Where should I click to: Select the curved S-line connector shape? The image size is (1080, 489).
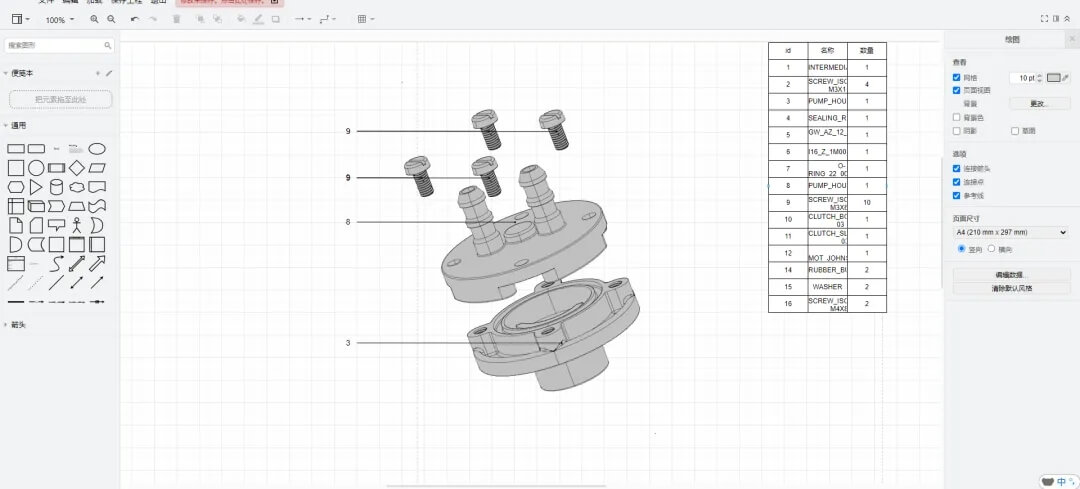coord(56,263)
